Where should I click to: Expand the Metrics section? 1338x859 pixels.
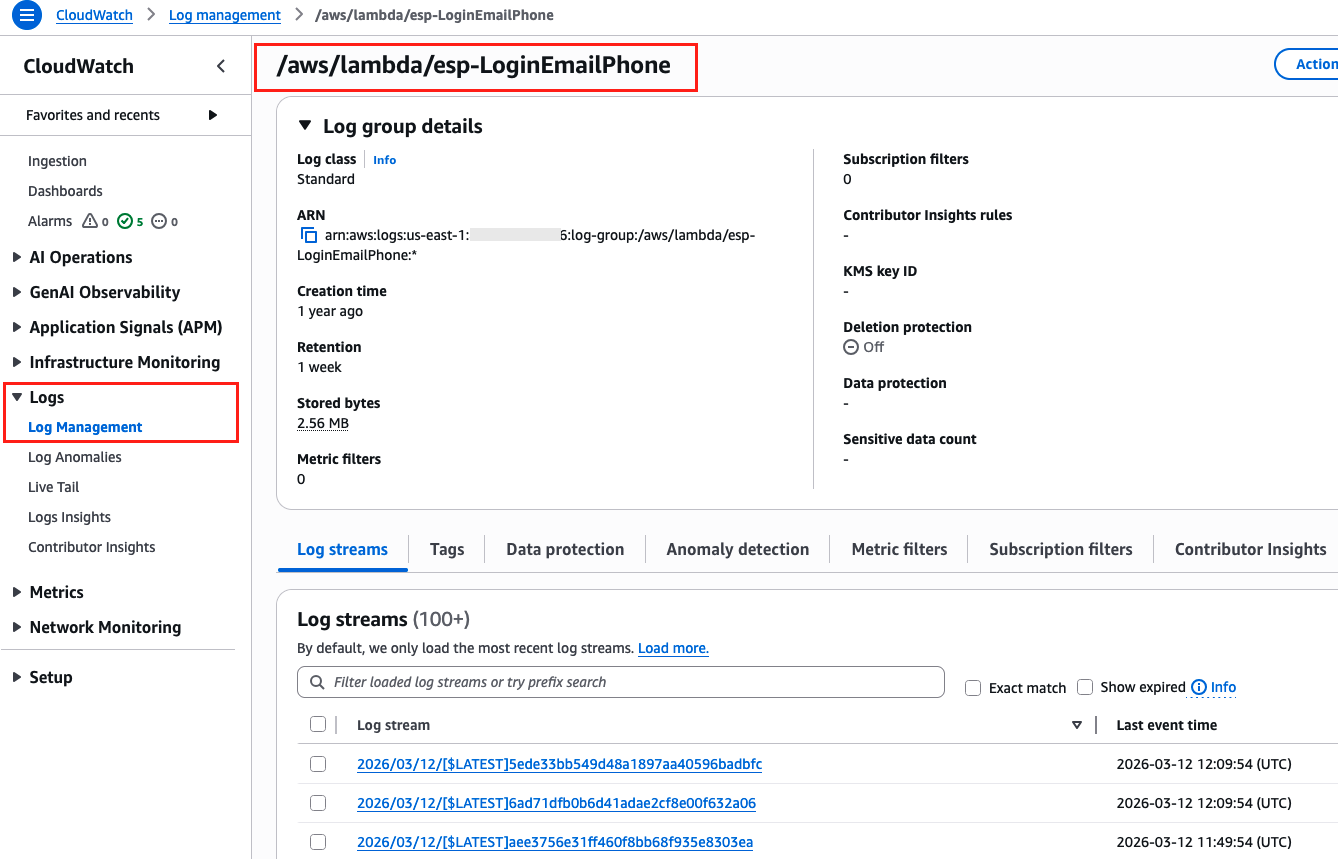coord(17,592)
